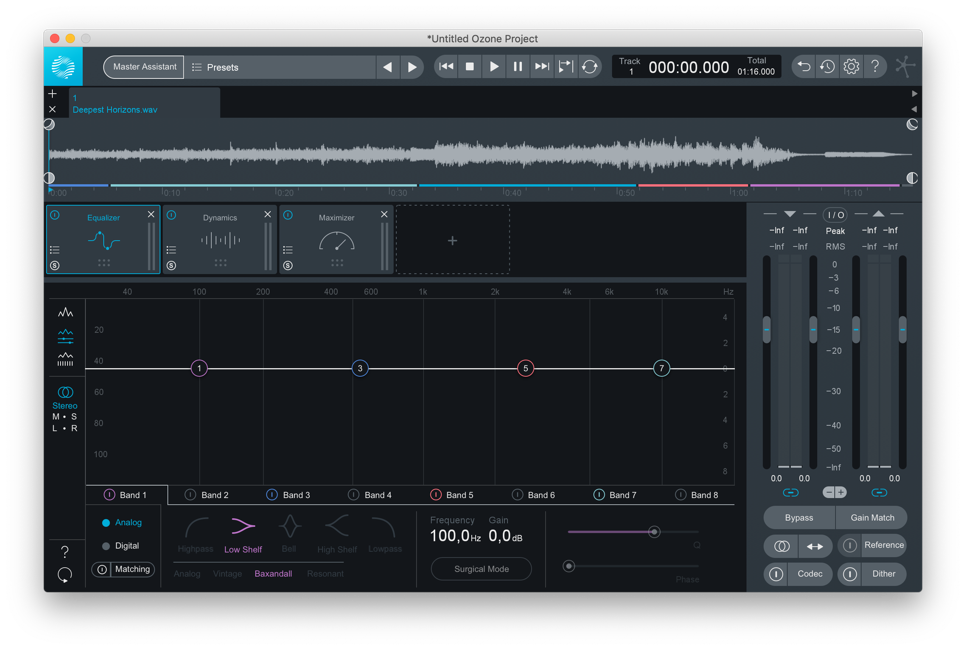This screenshot has width=966, height=650.
Task: Remove the Maximizer module
Action: click(384, 214)
